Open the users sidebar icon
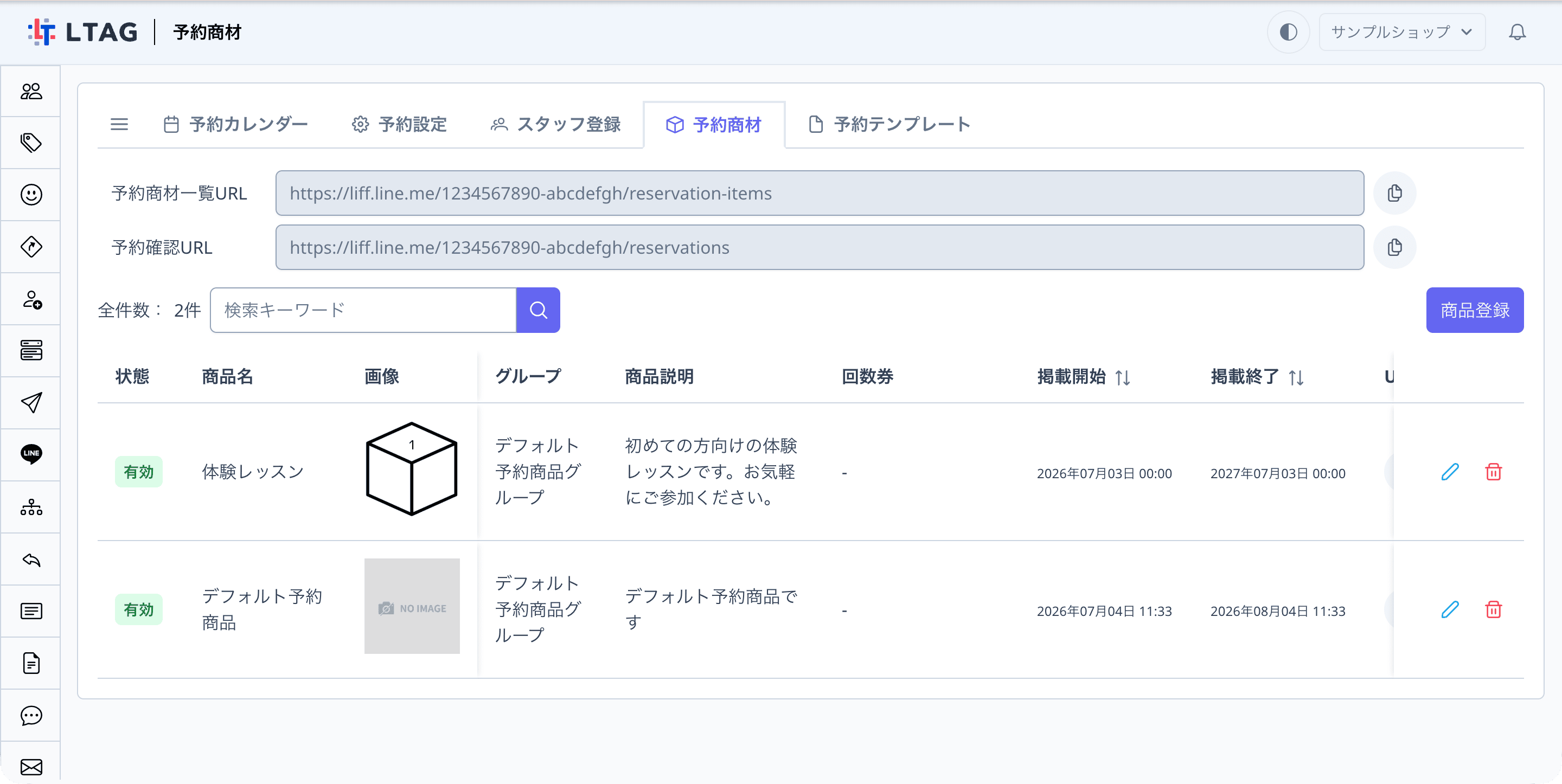Viewport: 1562px width, 784px height. (x=31, y=92)
